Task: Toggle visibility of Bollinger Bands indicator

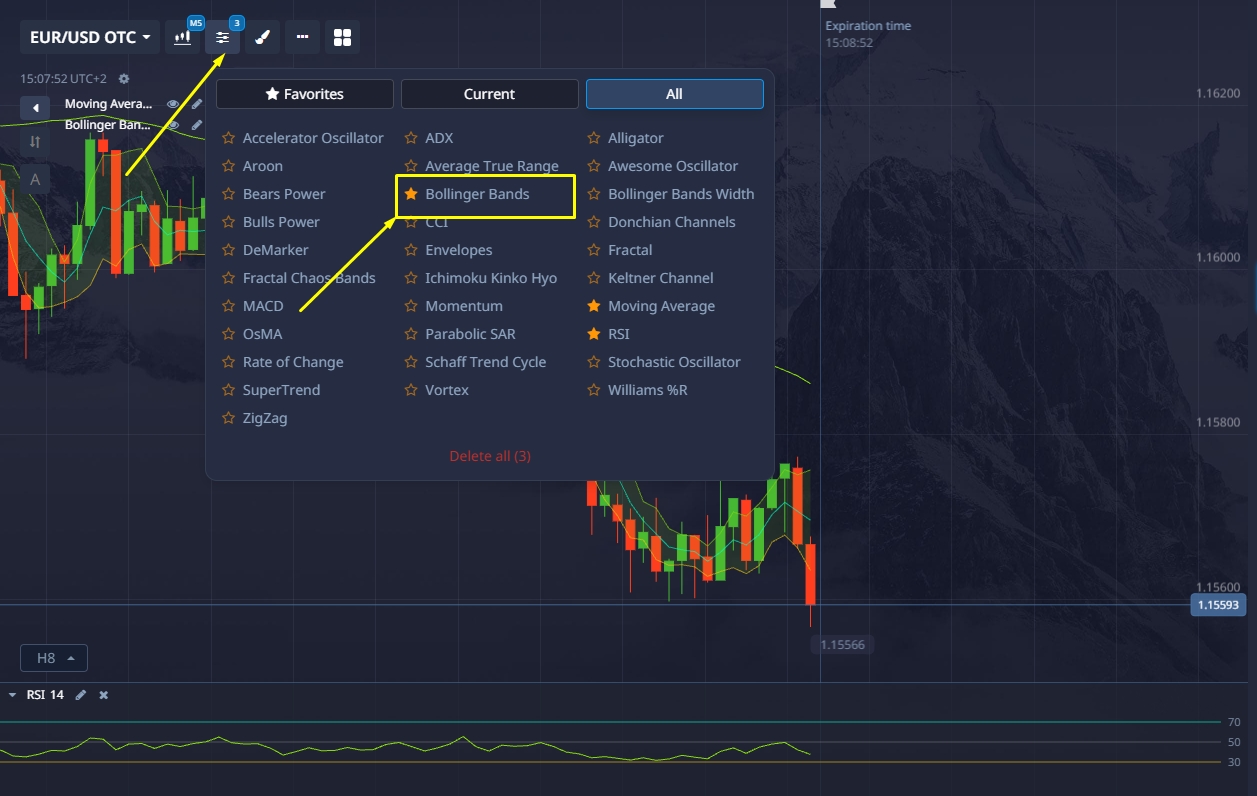Action: [x=173, y=125]
